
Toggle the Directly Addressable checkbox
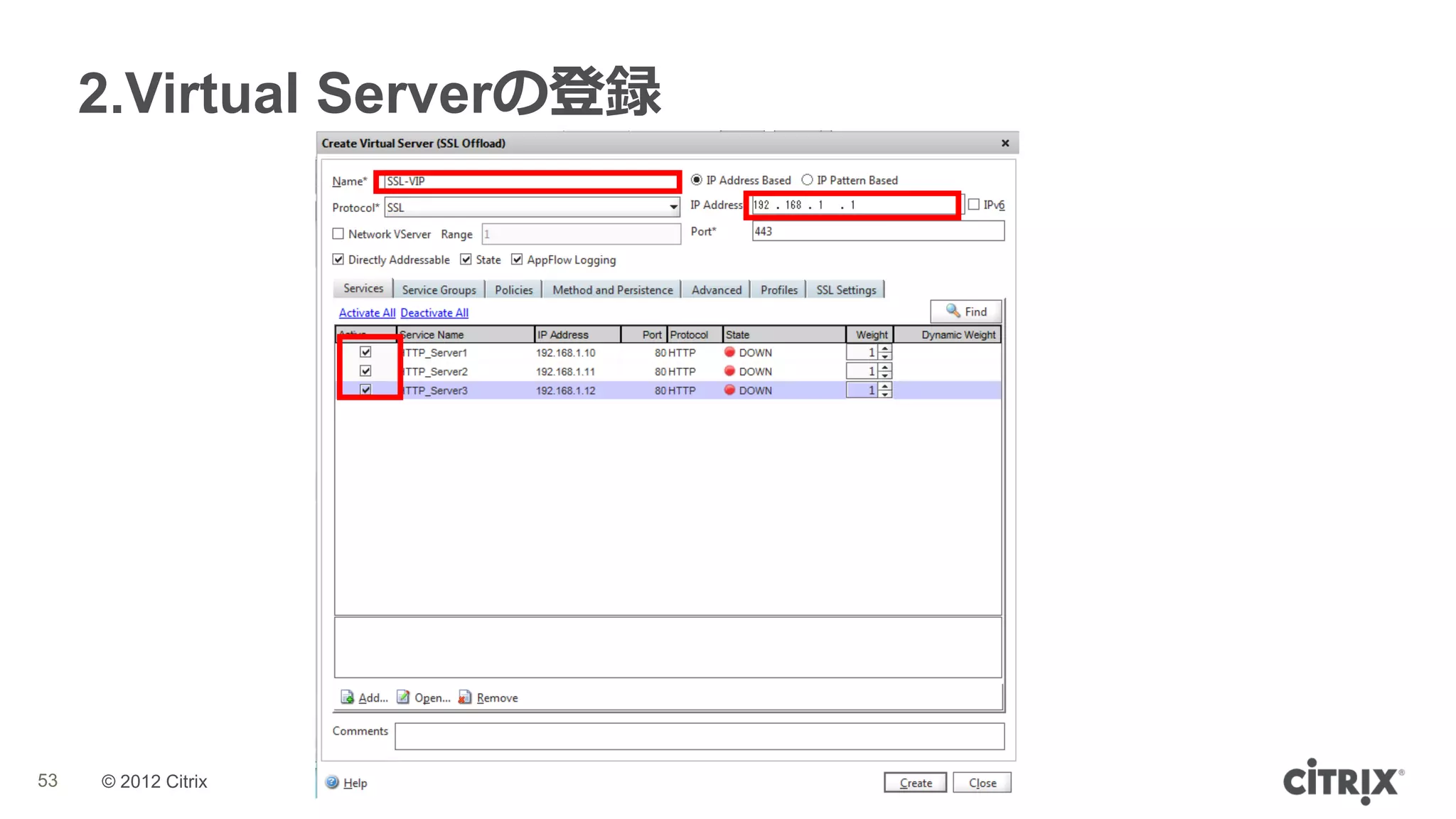pyautogui.click(x=338, y=259)
